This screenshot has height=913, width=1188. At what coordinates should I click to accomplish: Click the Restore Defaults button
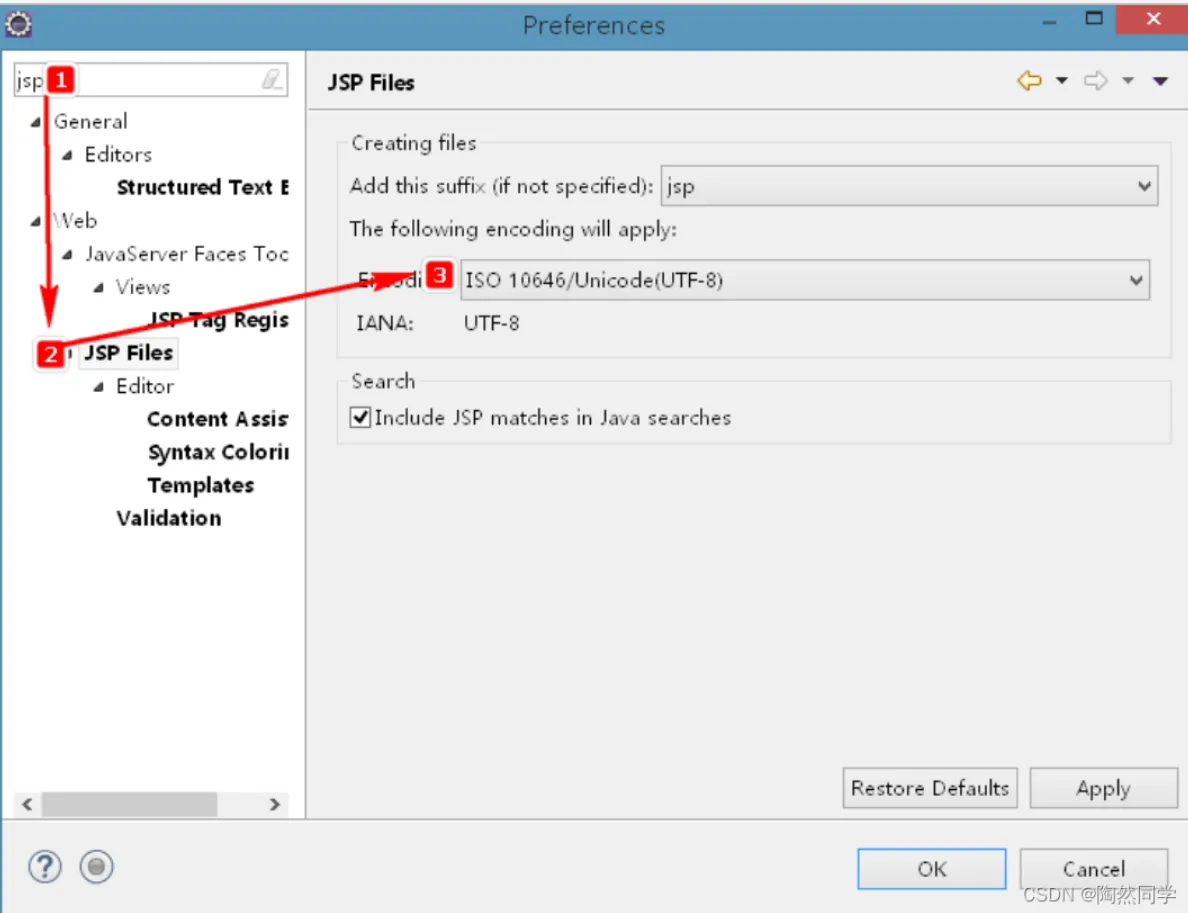(930, 788)
